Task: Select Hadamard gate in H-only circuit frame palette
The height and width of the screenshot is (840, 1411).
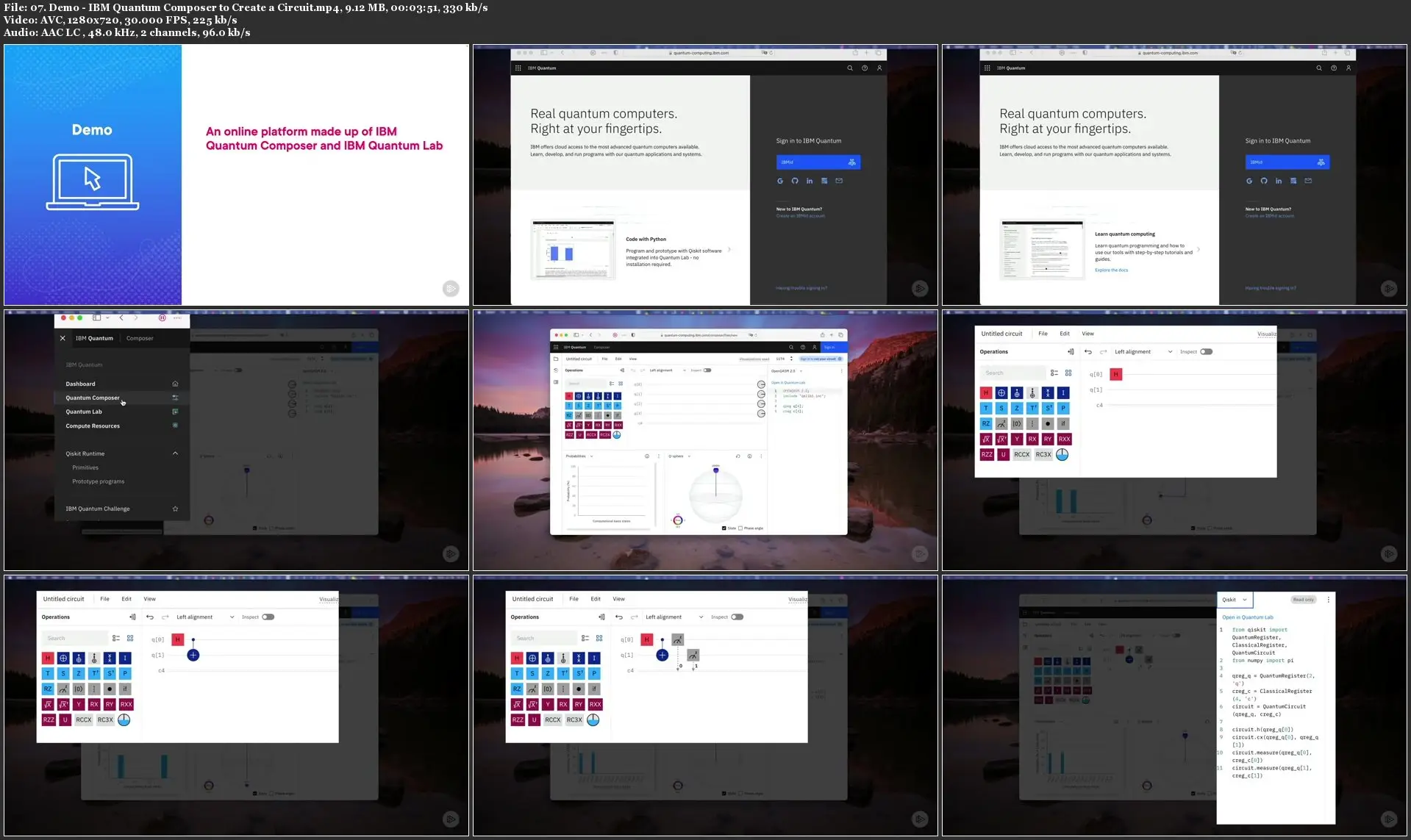Action: pos(986,393)
